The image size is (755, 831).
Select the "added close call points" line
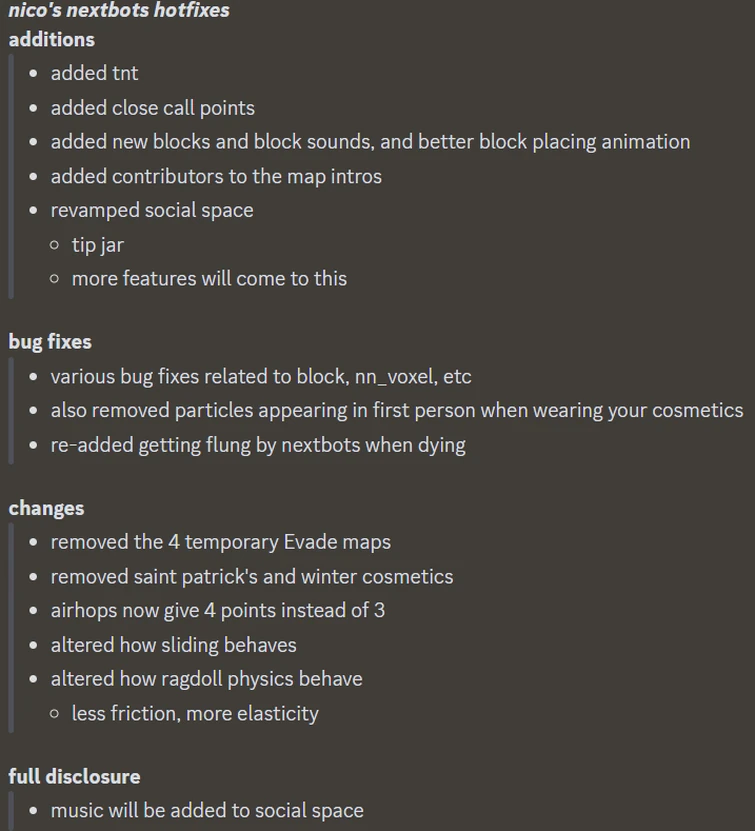tap(153, 108)
